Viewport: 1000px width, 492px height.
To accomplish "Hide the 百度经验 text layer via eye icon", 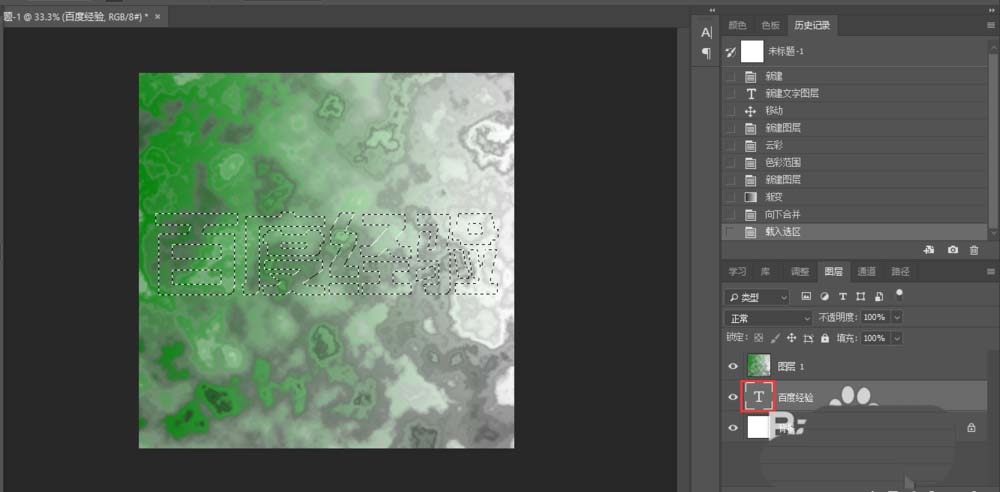I will click(733, 397).
